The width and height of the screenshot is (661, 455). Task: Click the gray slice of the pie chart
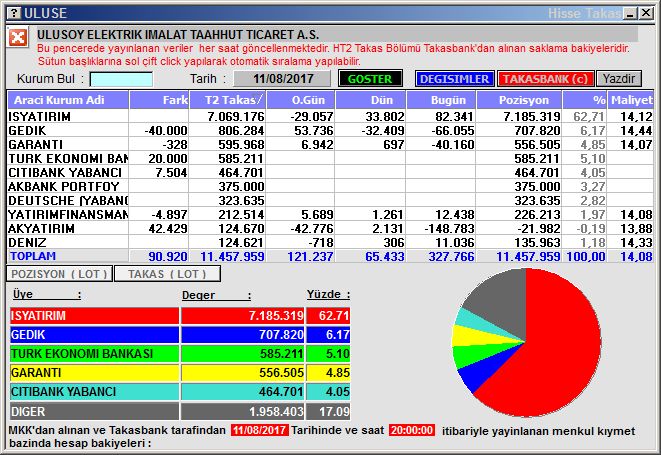click(x=502, y=302)
